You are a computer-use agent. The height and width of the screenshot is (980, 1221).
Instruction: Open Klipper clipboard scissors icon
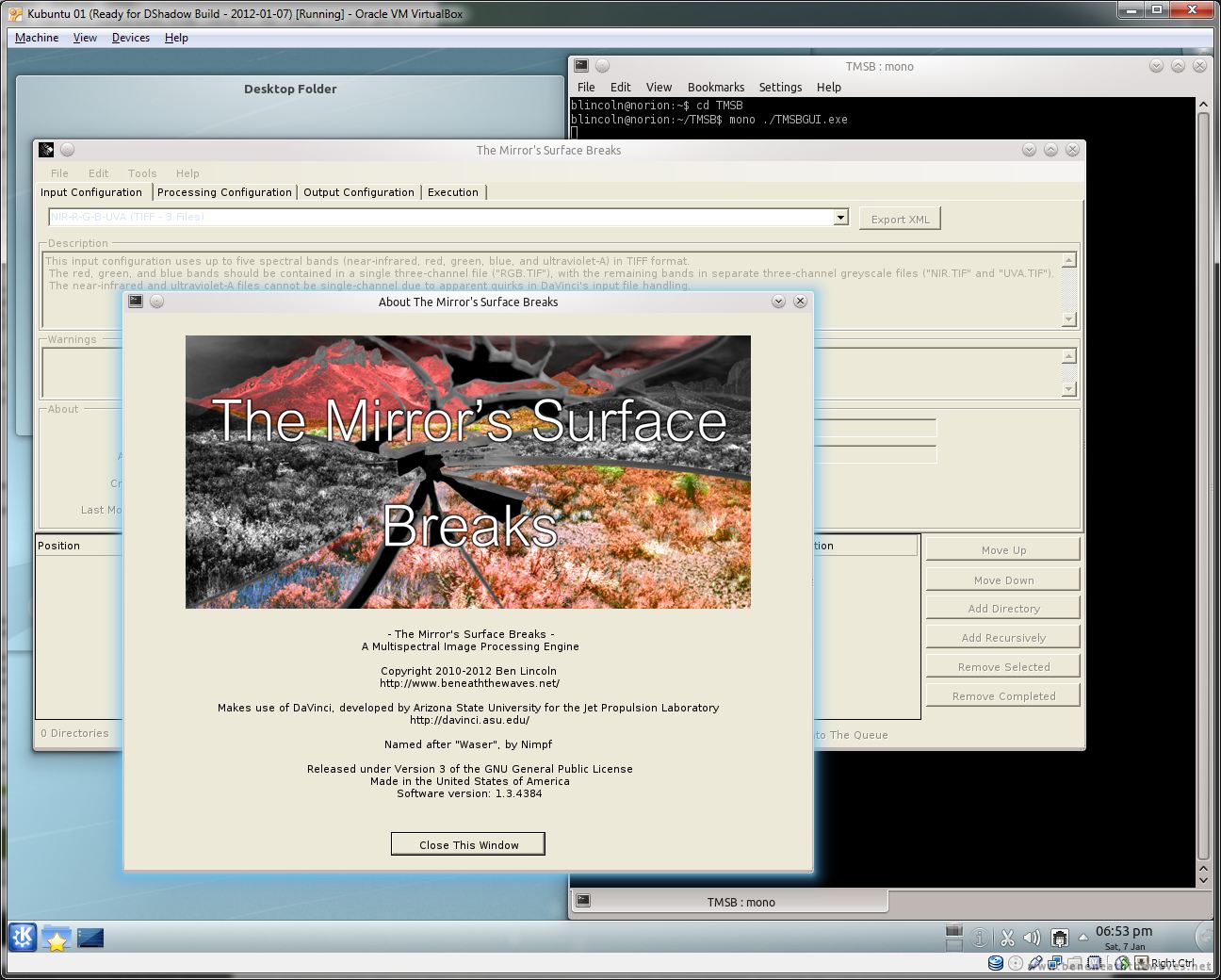pos(1007,938)
